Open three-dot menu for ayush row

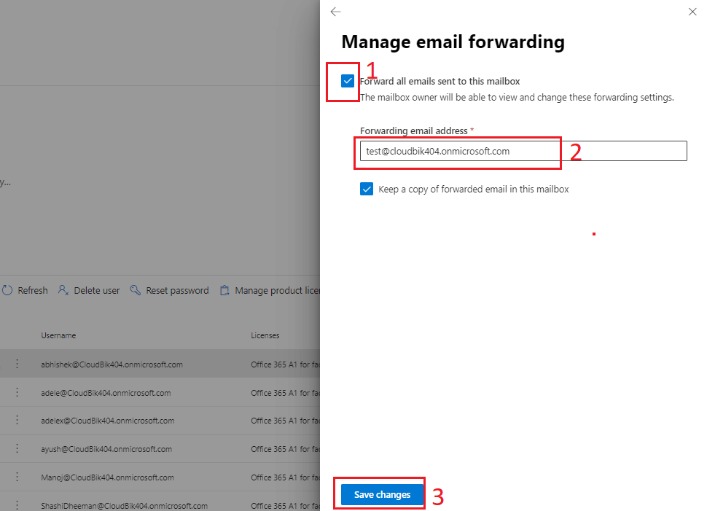click(17, 449)
